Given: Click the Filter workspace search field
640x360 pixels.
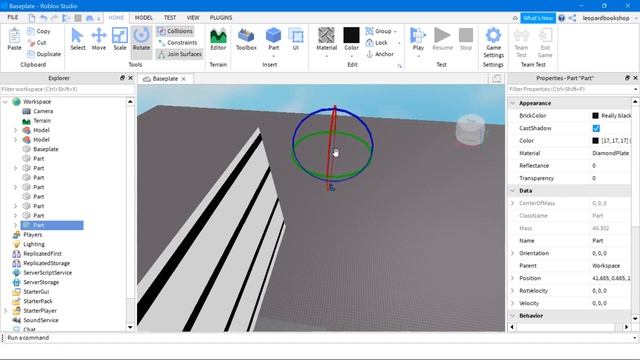Looking at the screenshot, I should coord(67,89).
